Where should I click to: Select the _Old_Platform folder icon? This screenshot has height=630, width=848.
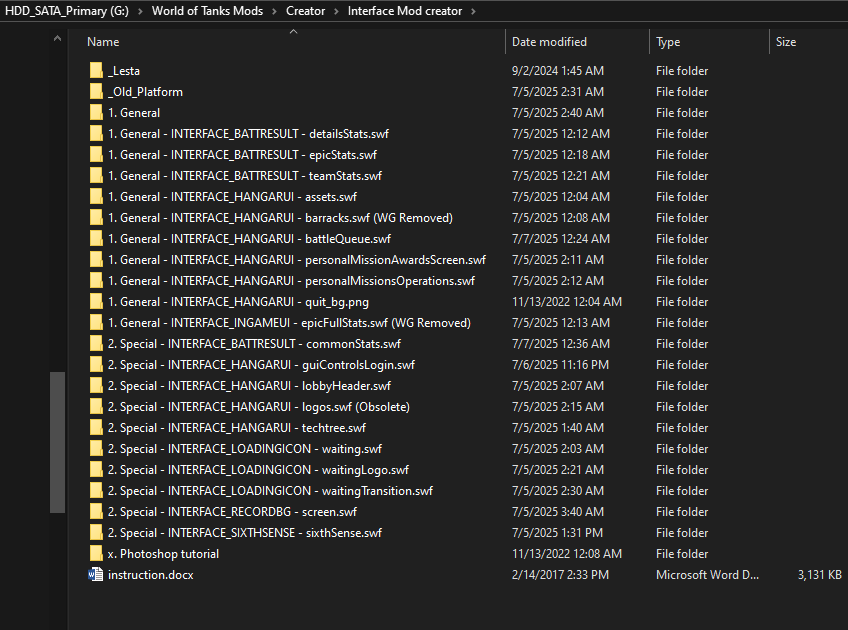coord(96,91)
